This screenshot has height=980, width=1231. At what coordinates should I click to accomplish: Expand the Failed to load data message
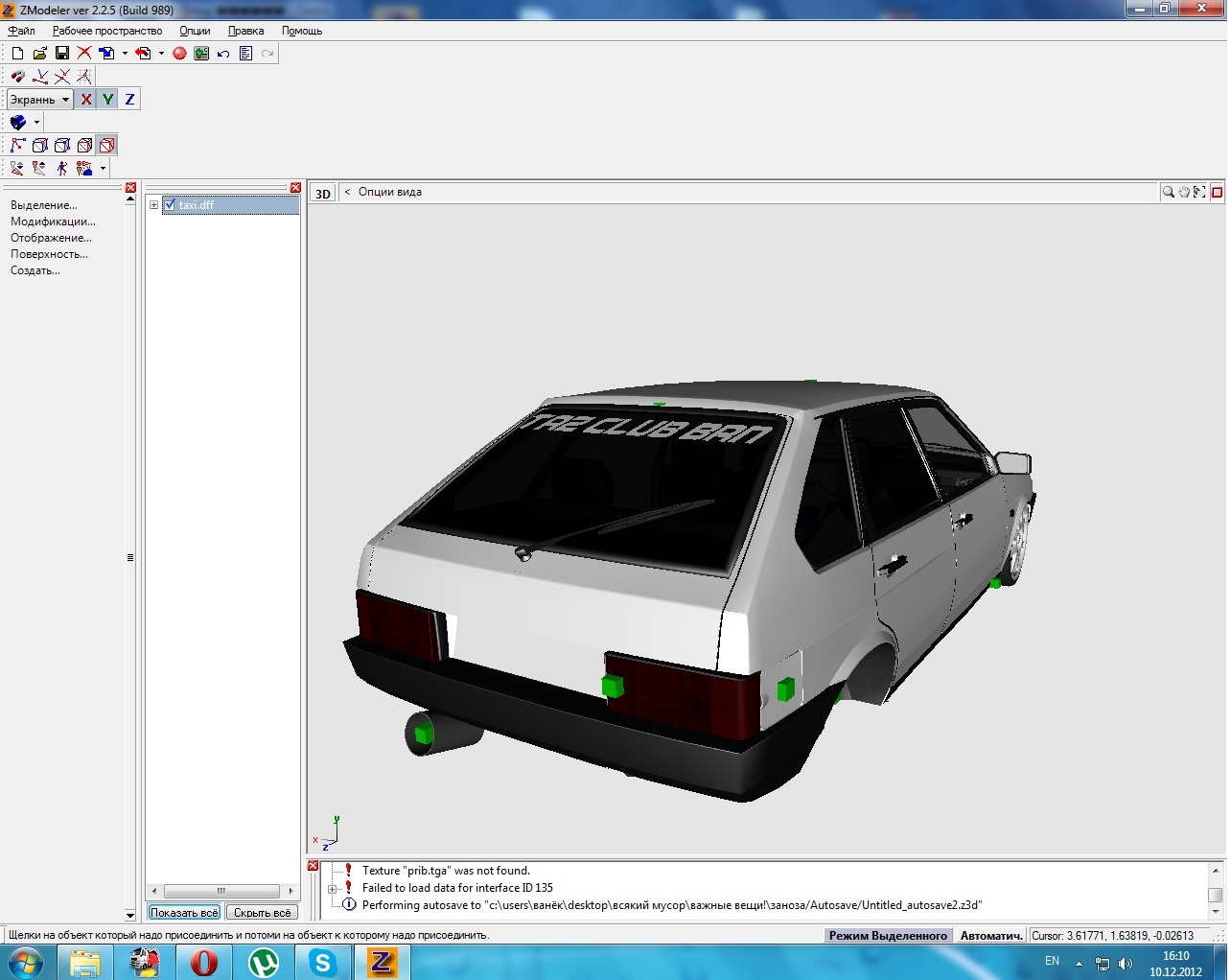[x=332, y=889]
